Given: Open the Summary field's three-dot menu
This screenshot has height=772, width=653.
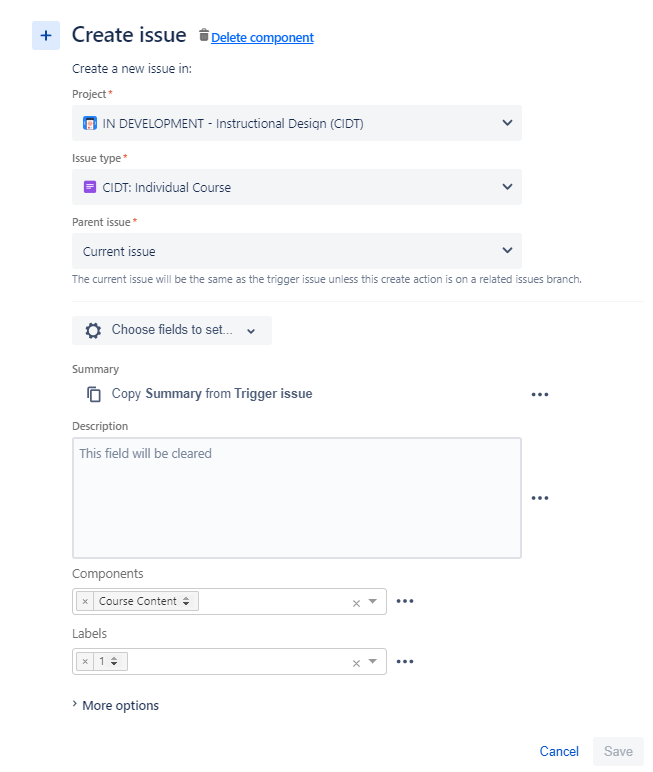Looking at the screenshot, I should (x=540, y=394).
